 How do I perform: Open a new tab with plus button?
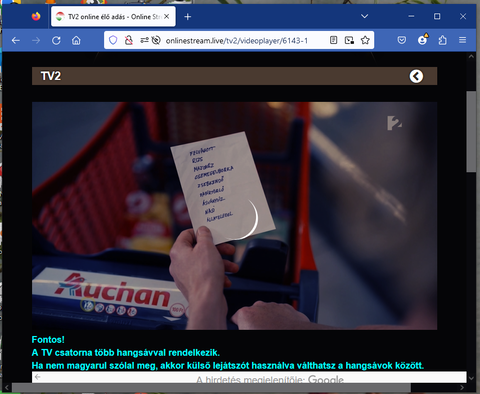[x=188, y=16]
